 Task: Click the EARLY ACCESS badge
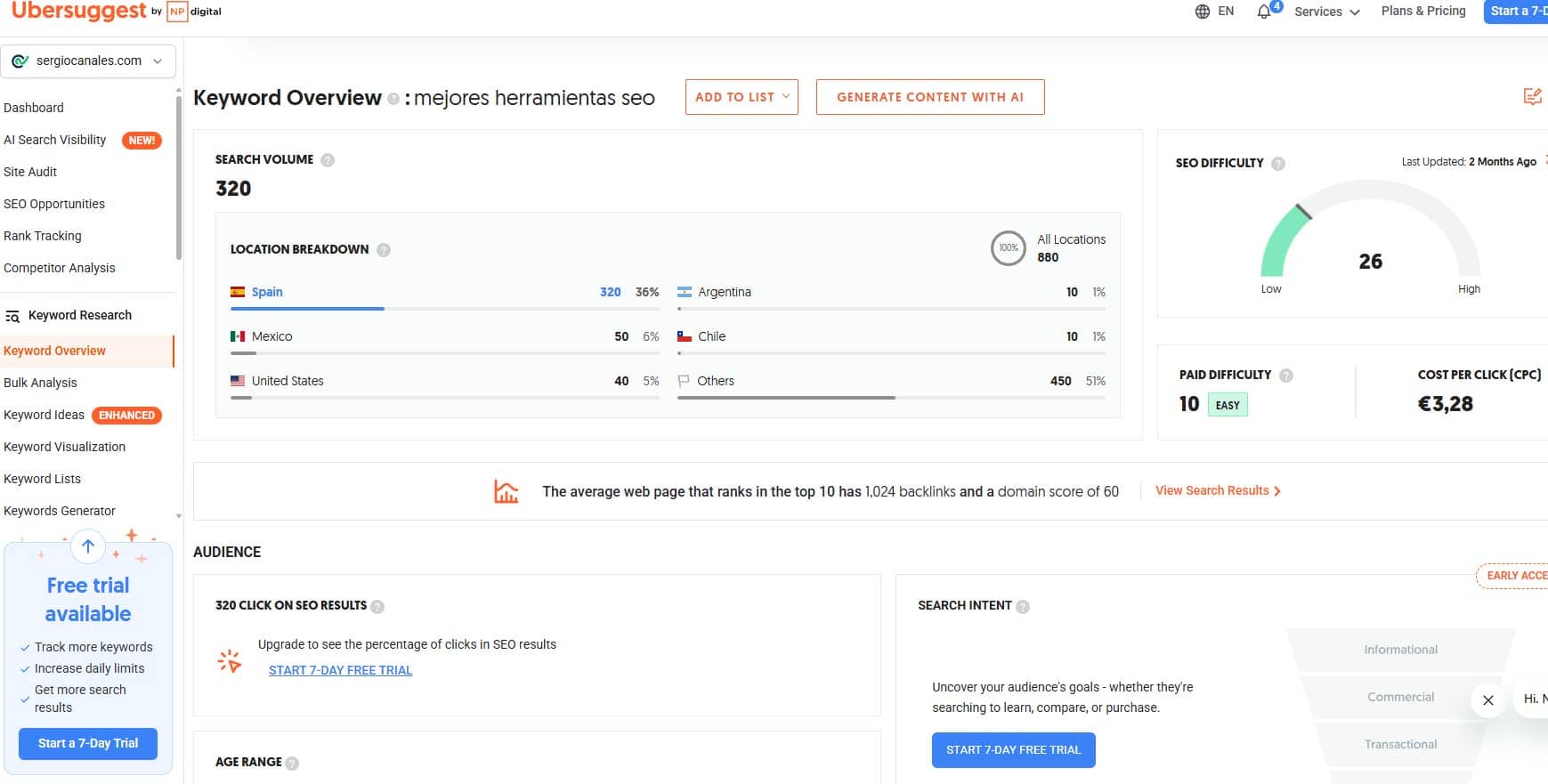pos(1512,576)
